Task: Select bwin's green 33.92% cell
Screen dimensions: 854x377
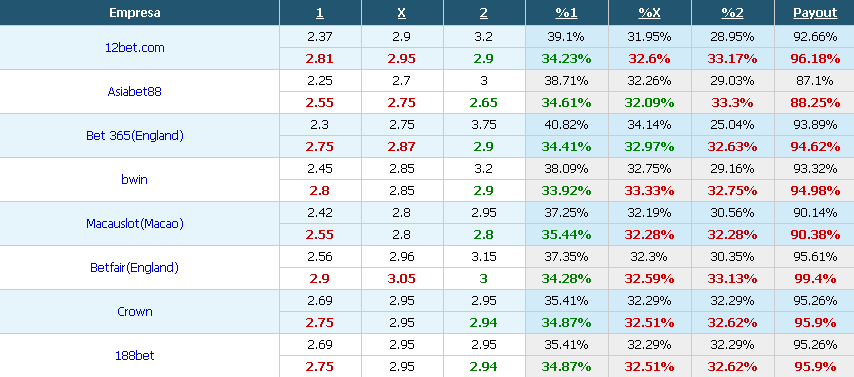Action: pyautogui.click(x=566, y=191)
